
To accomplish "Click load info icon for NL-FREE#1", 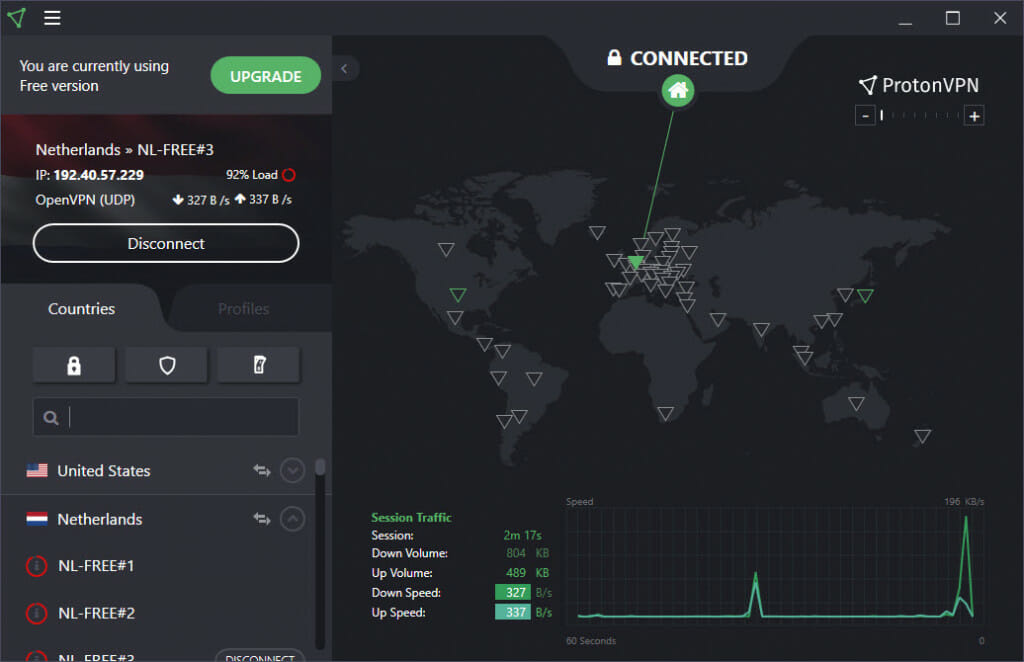I will 37,565.
